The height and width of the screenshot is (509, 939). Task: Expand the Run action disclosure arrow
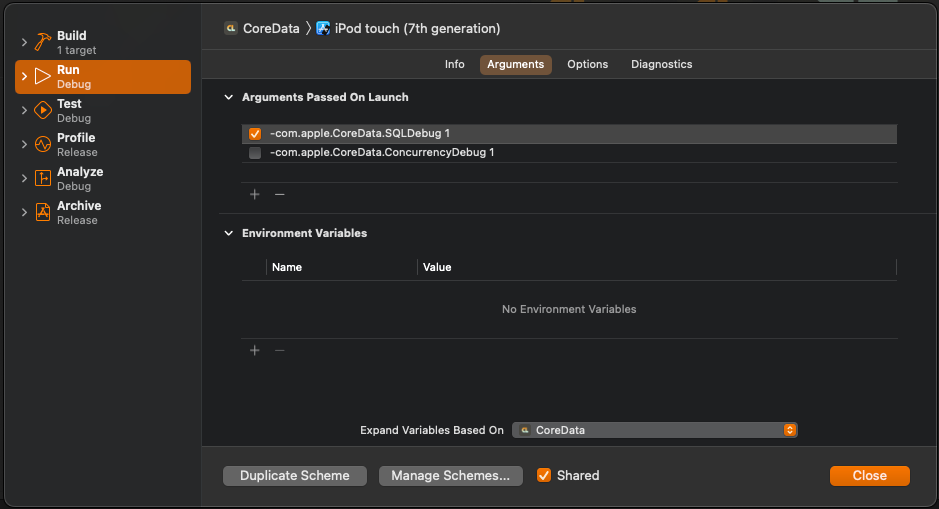(24, 77)
